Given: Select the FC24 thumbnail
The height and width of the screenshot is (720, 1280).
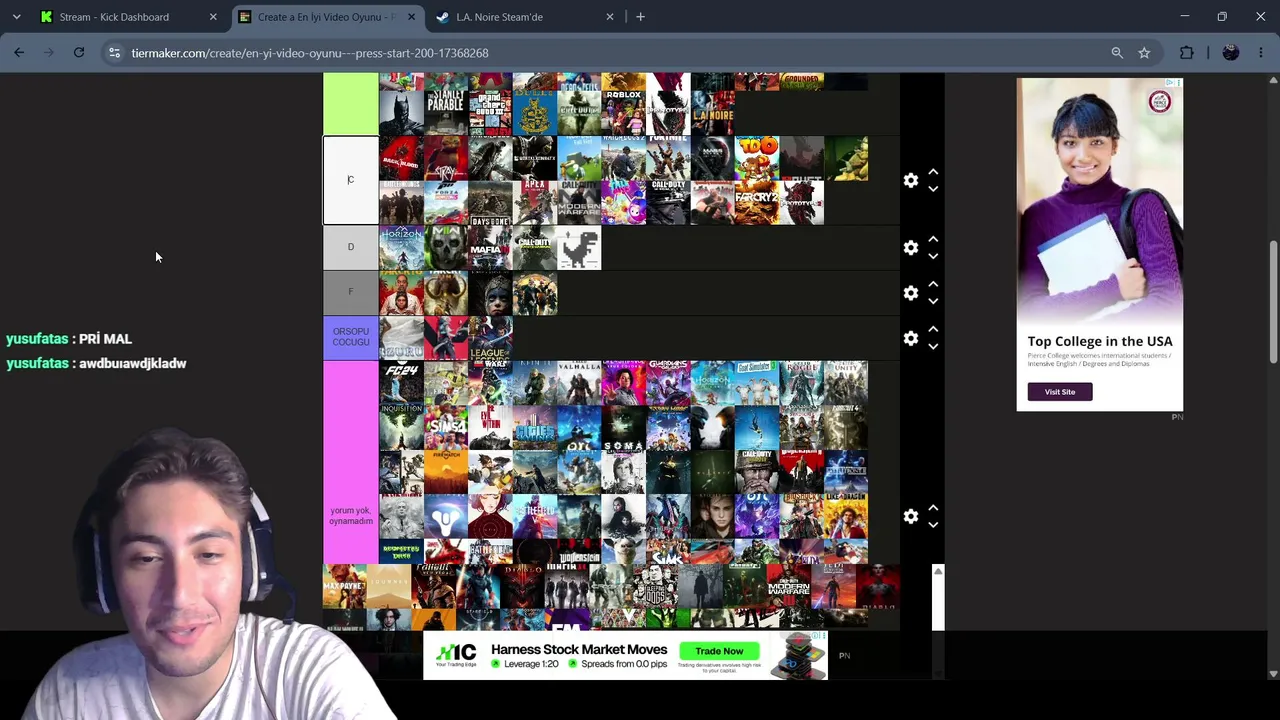Looking at the screenshot, I should 401,383.
